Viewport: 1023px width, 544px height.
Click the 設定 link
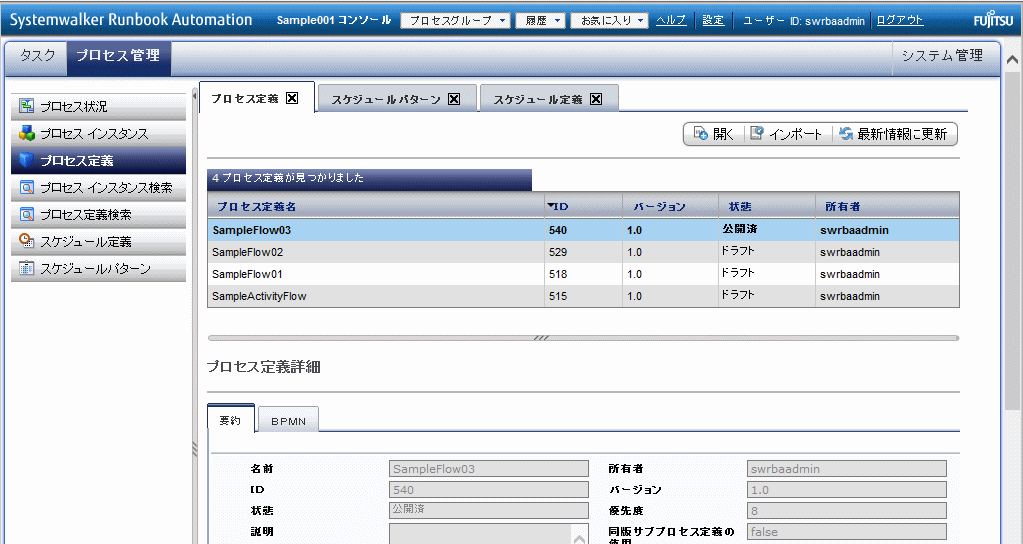coord(713,20)
